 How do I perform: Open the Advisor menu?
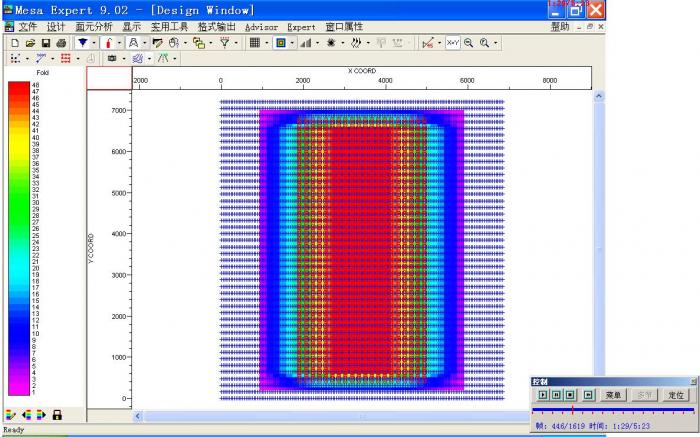tap(261, 26)
